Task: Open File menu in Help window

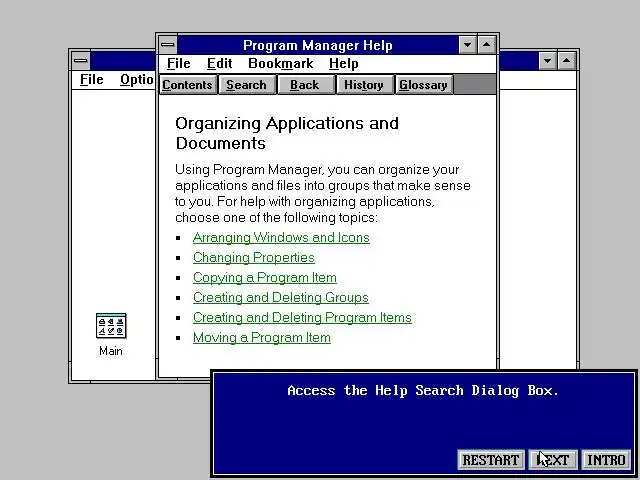Action: pos(178,63)
